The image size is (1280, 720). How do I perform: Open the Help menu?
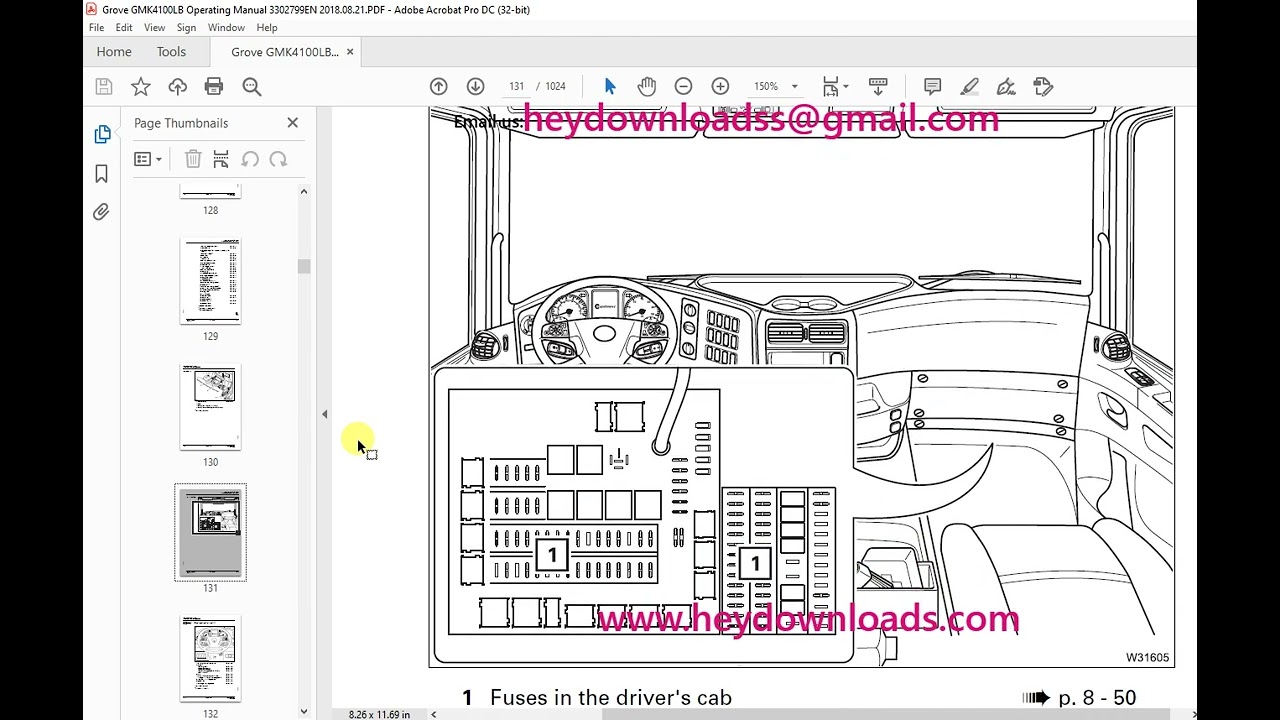(x=267, y=28)
